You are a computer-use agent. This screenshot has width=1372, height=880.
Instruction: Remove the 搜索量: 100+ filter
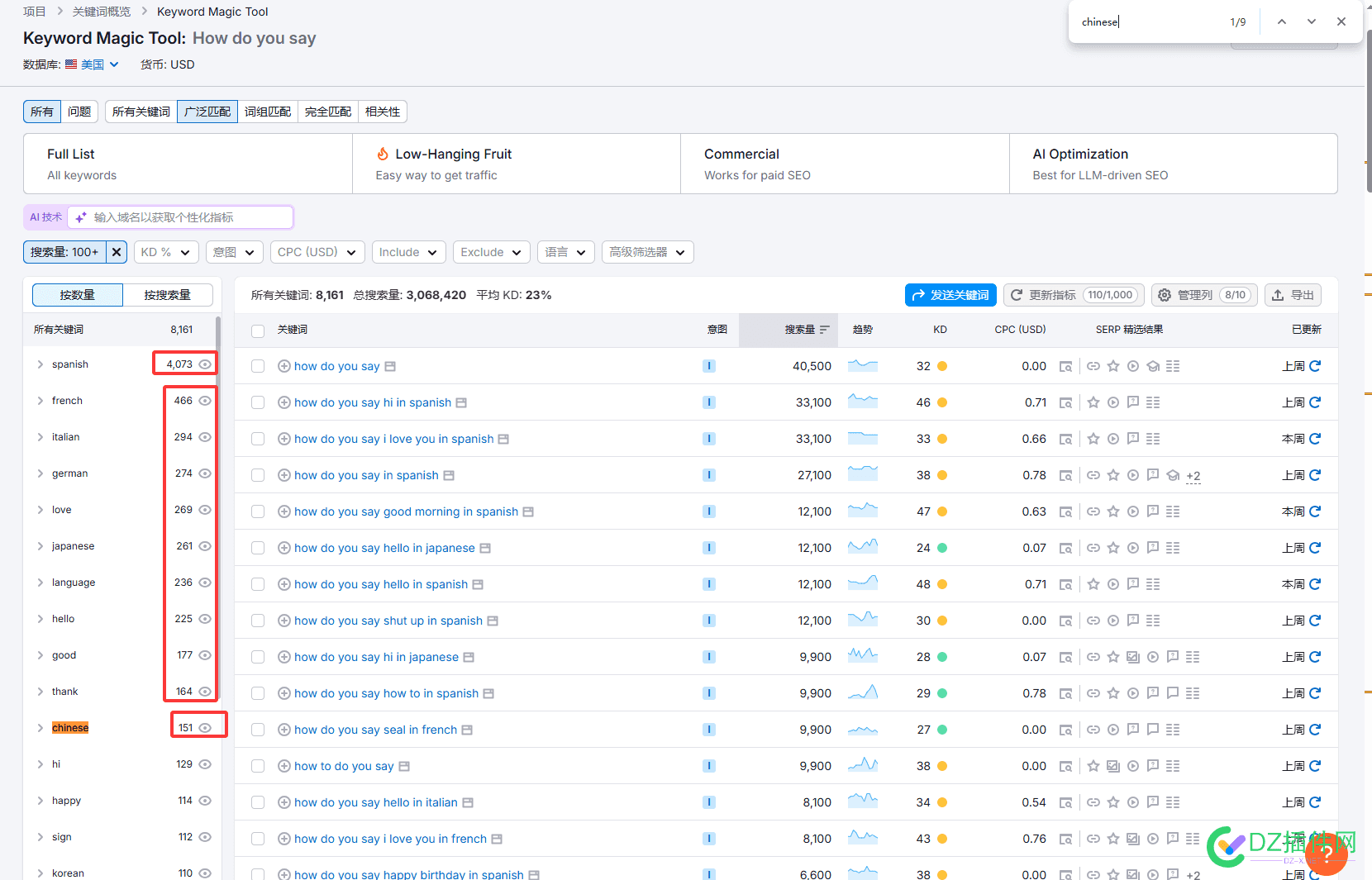click(x=117, y=252)
